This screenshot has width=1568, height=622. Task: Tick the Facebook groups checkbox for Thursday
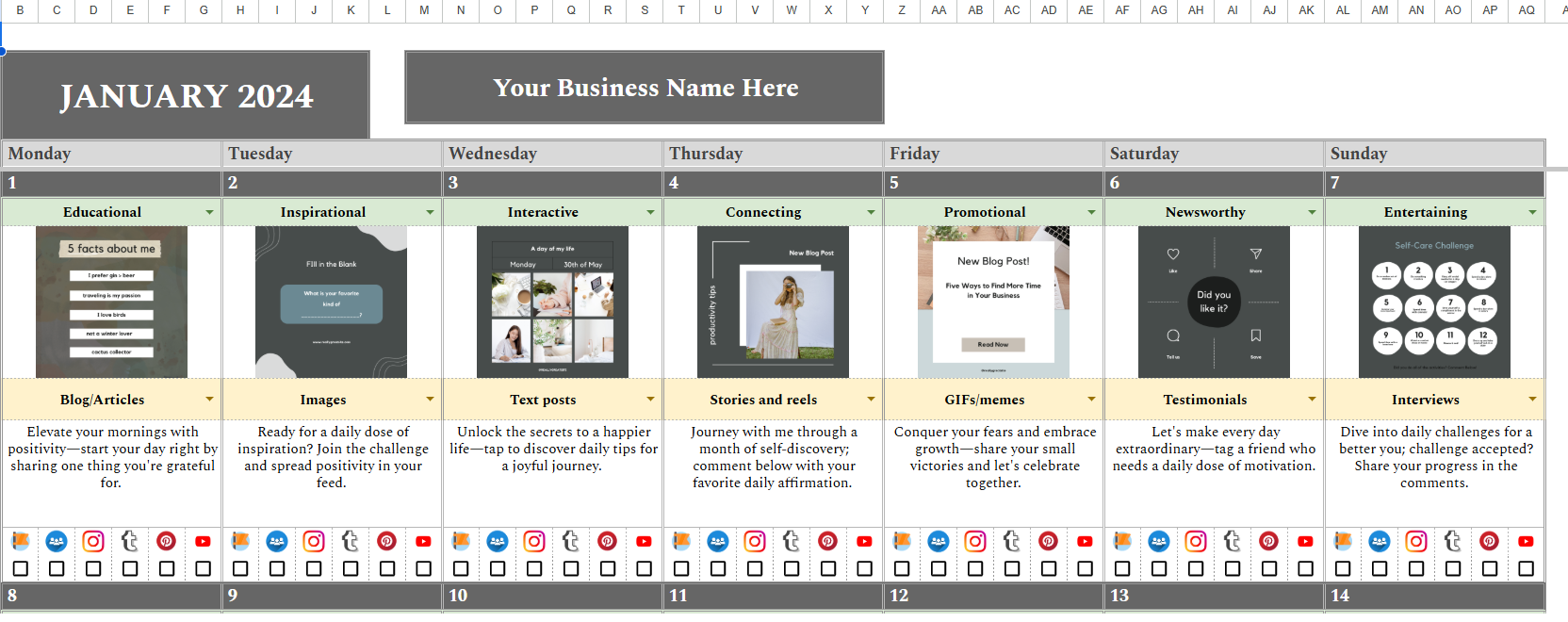click(718, 568)
